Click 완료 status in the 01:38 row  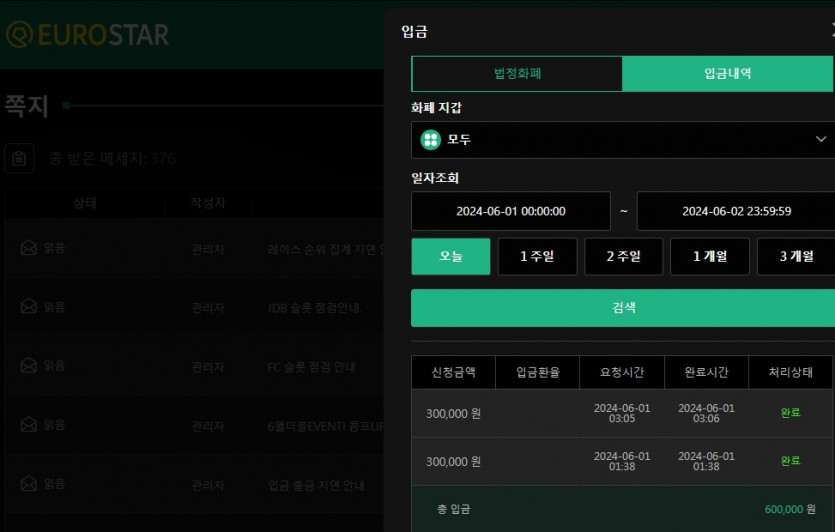[x=790, y=461]
